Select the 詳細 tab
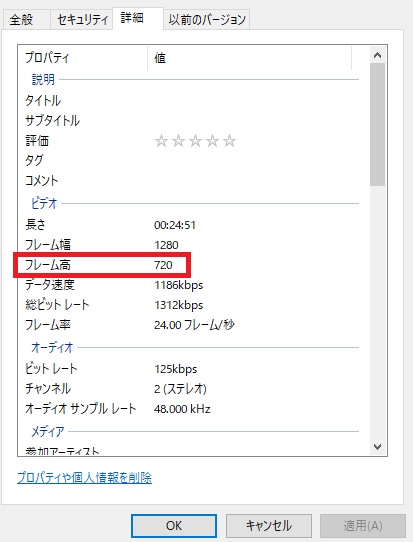 pos(138,18)
